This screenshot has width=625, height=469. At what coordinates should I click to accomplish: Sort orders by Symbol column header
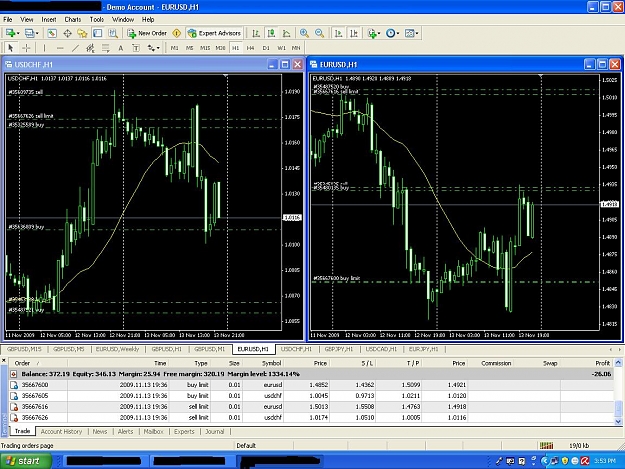262,363
